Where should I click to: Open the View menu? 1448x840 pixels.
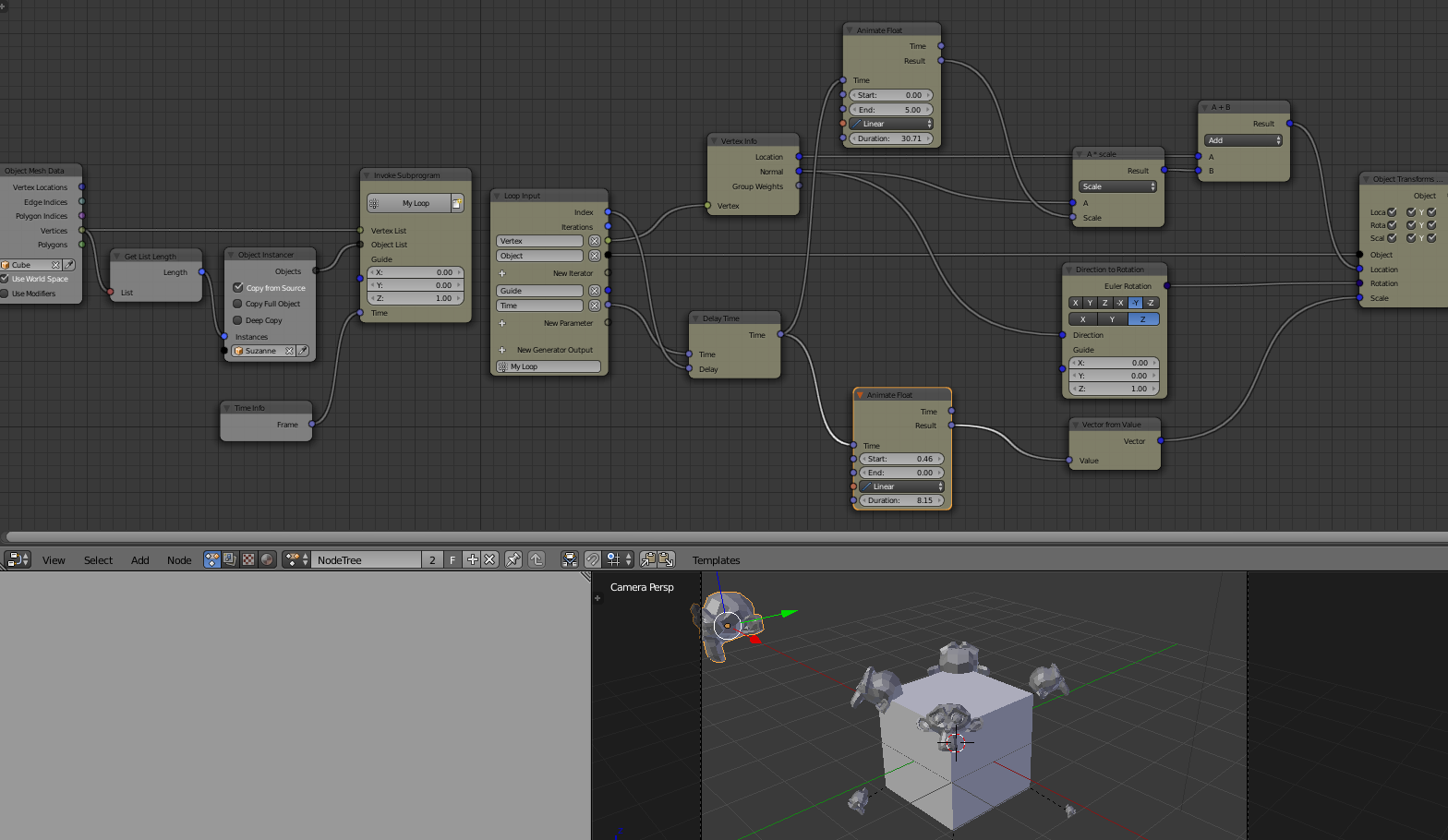(x=54, y=560)
